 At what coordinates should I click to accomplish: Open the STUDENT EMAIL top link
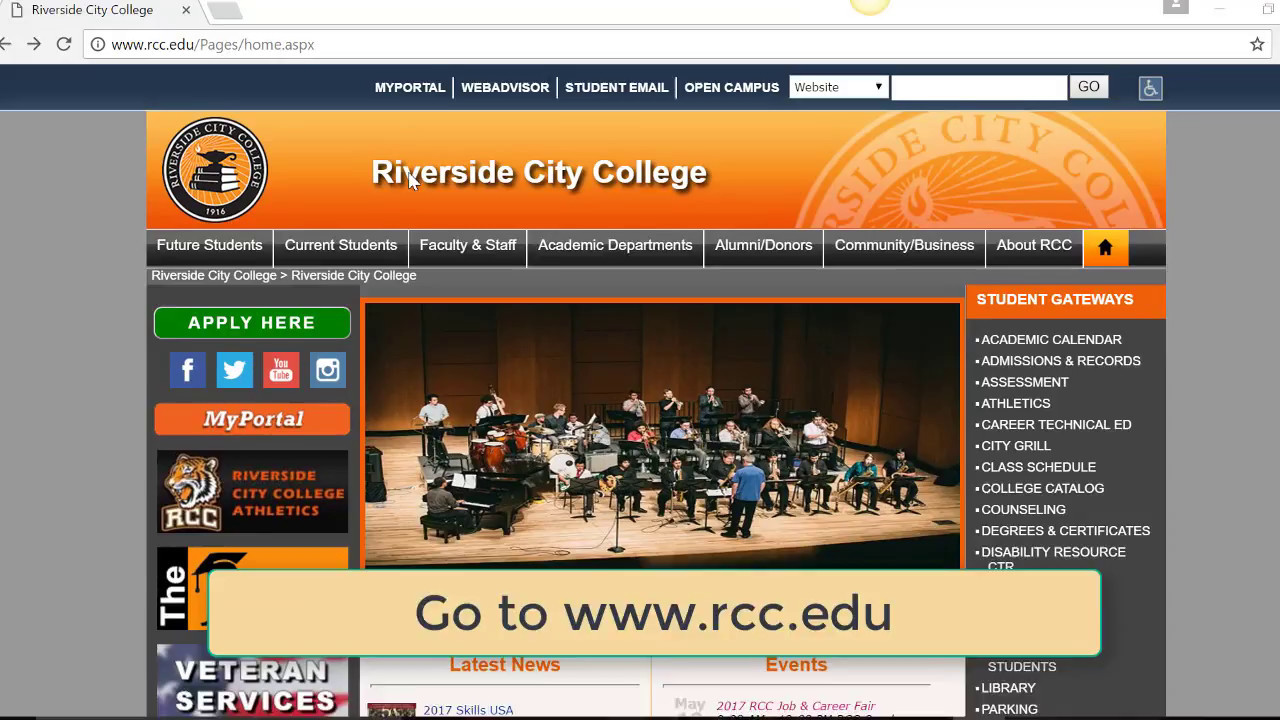click(x=617, y=87)
